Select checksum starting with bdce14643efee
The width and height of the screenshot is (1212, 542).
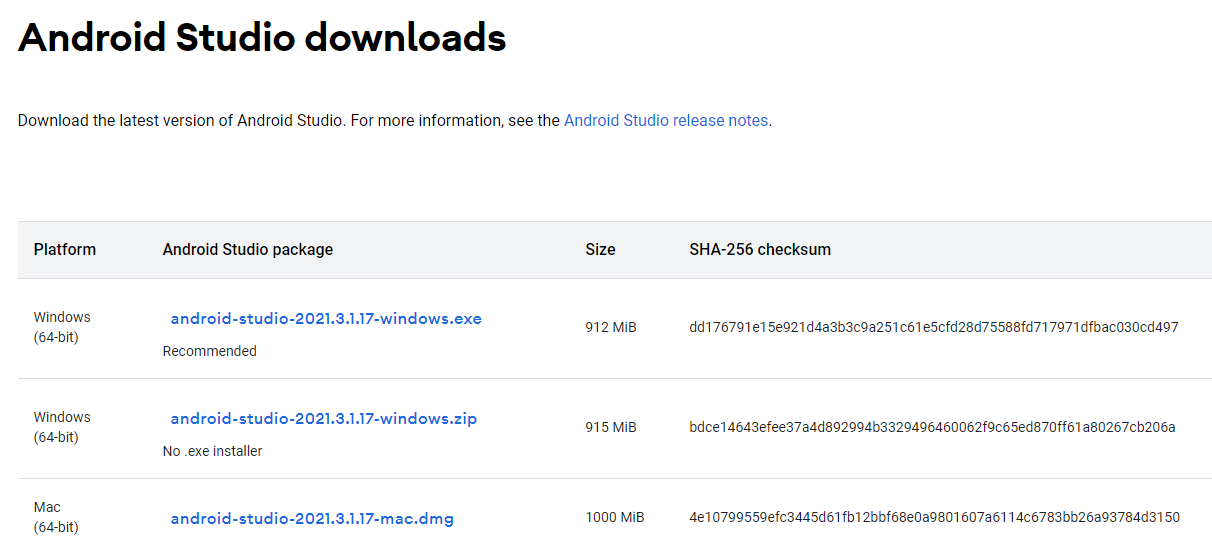(932, 427)
